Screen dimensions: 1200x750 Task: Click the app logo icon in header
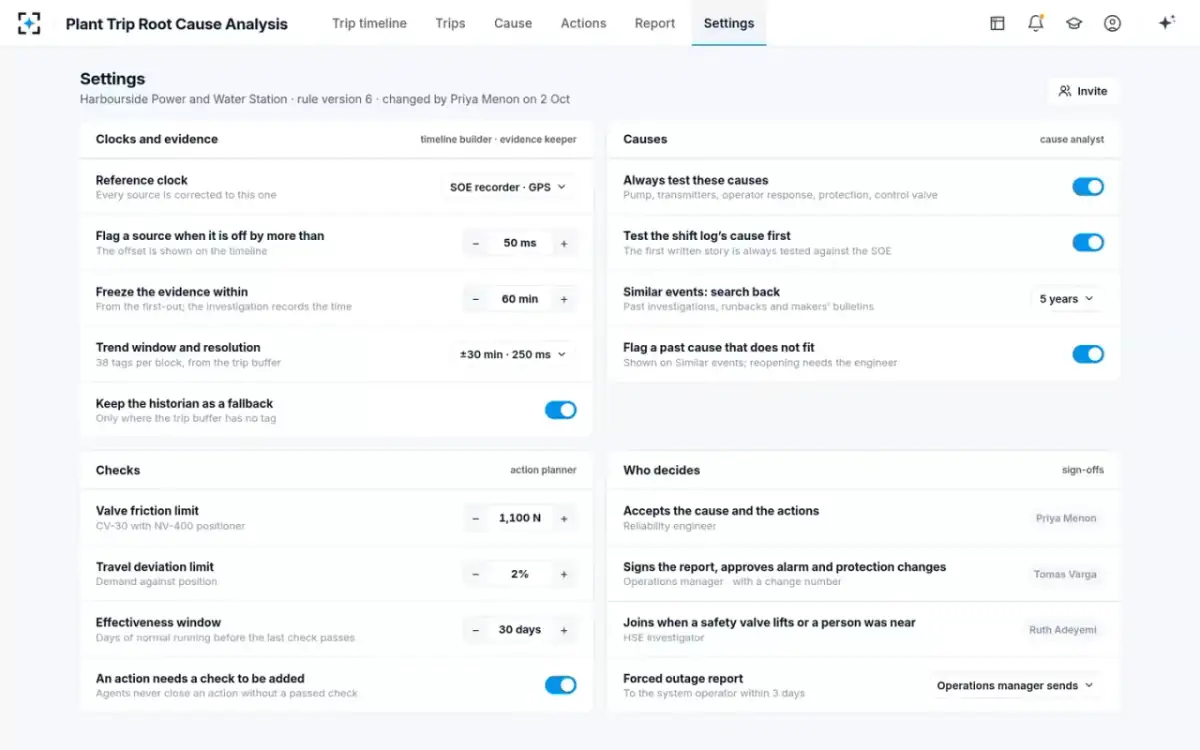[x=29, y=23]
